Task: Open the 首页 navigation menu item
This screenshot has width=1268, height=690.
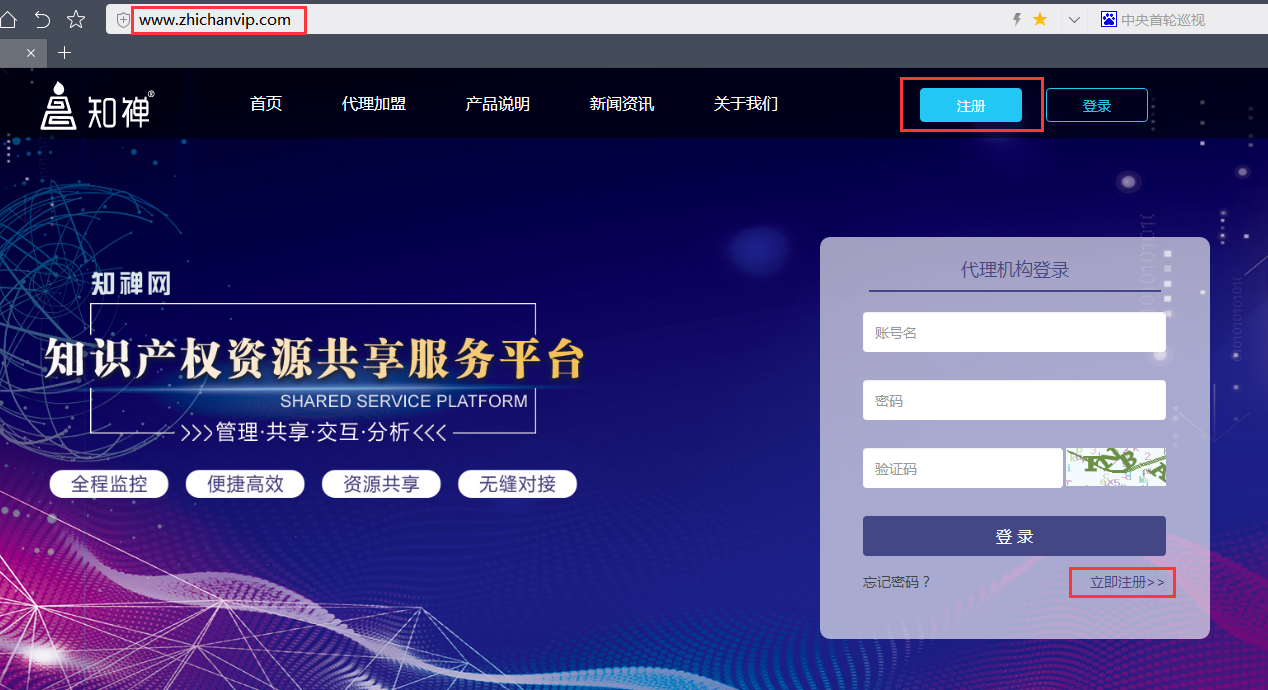Action: pyautogui.click(x=266, y=104)
